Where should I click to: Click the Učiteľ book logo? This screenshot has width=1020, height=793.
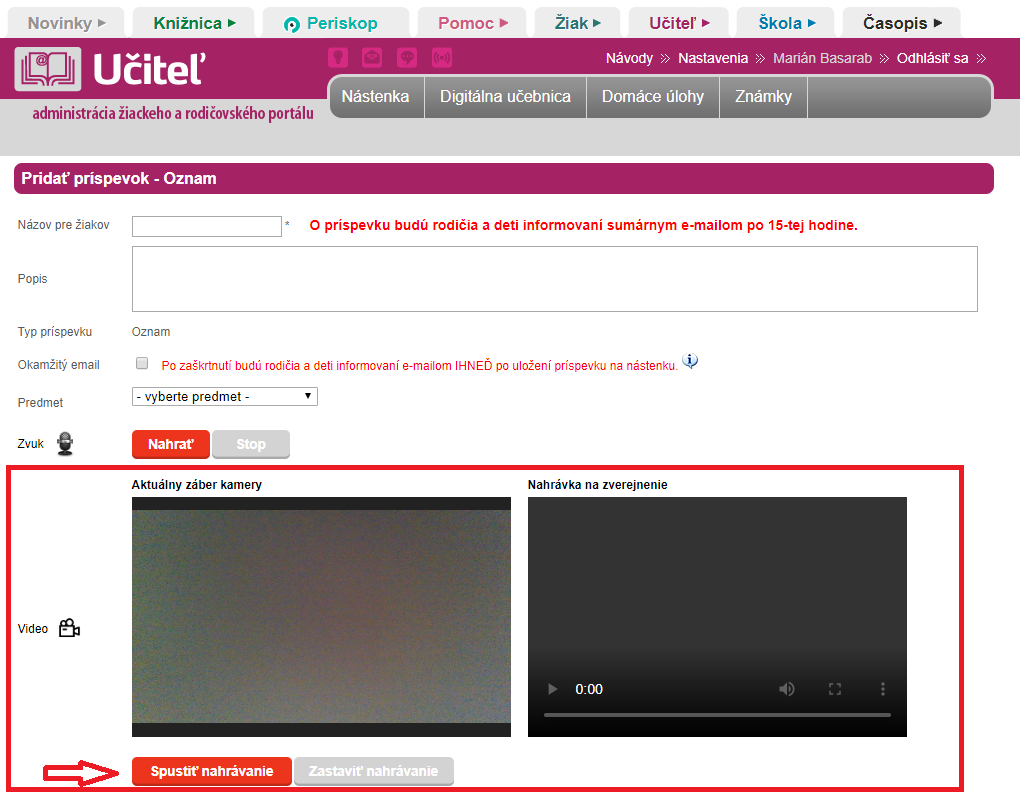tap(48, 69)
